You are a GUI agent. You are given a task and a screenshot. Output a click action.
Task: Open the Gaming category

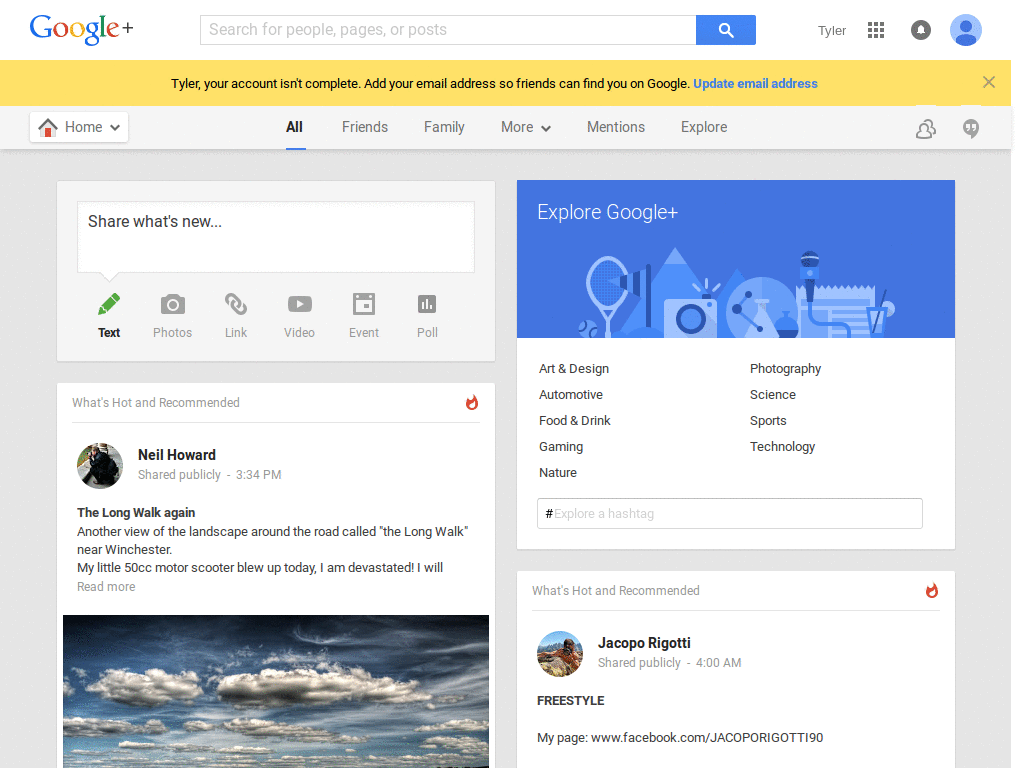coord(561,447)
